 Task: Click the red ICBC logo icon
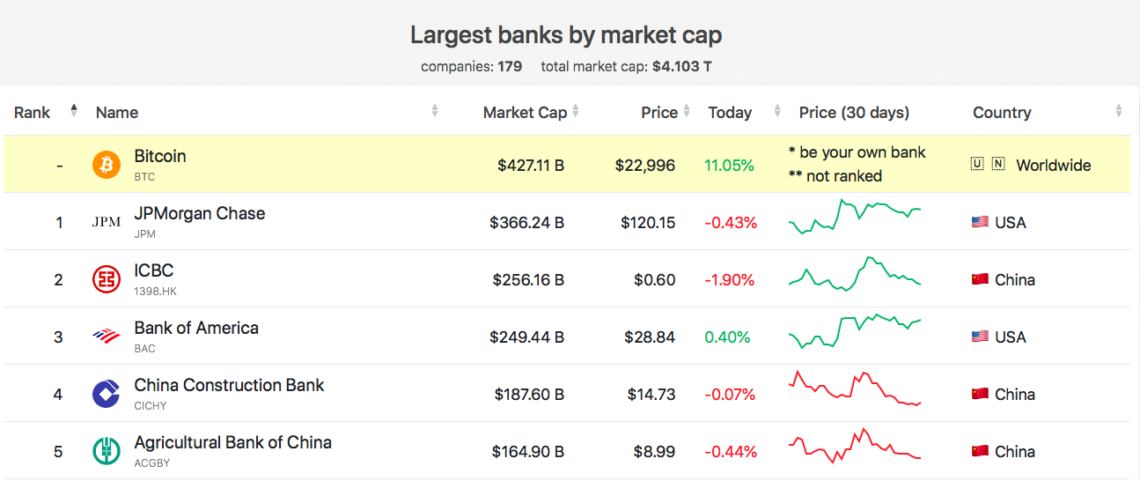[x=106, y=279]
